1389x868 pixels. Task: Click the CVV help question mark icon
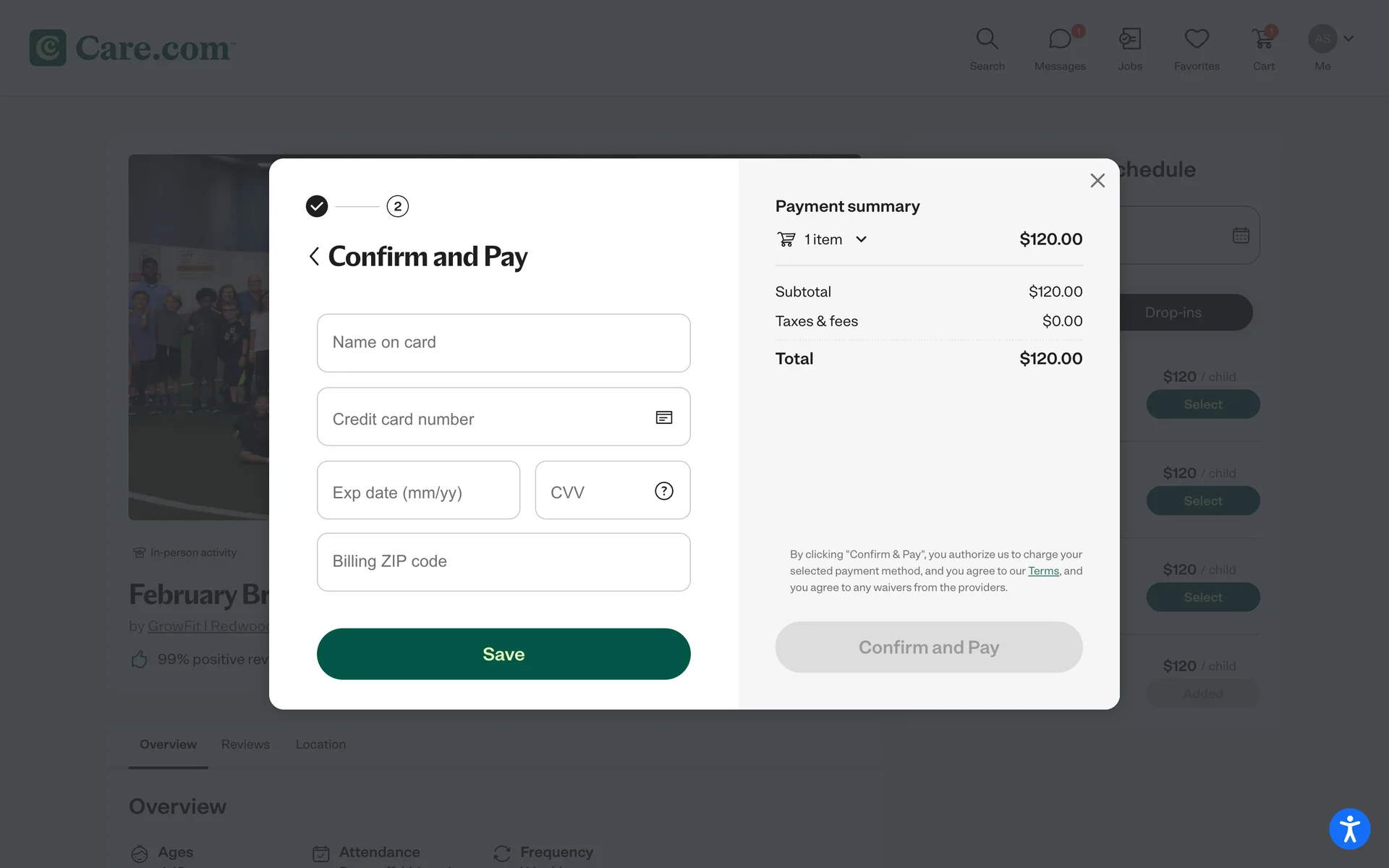coord(663,491)
